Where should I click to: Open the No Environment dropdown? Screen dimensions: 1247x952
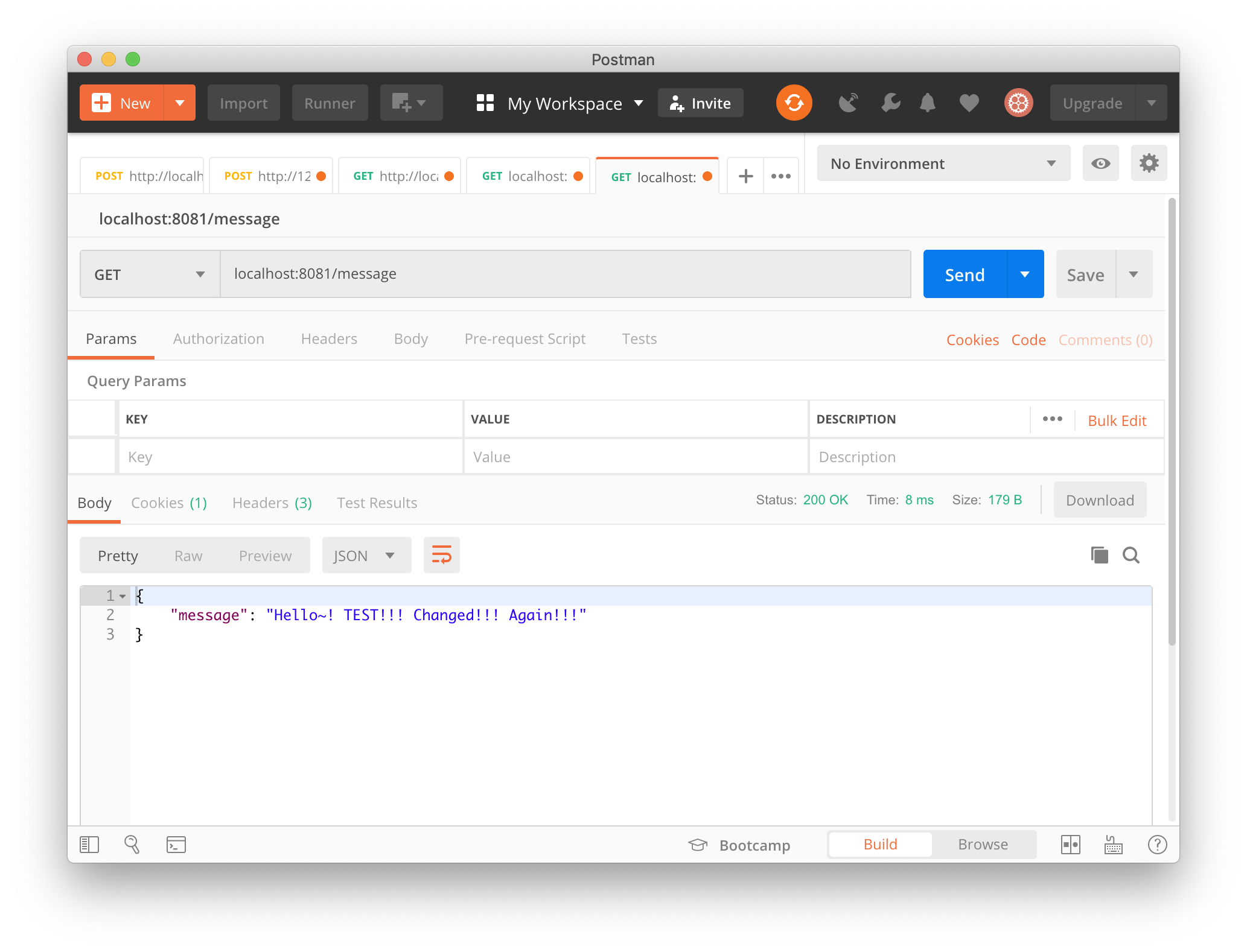pos(943,163)
